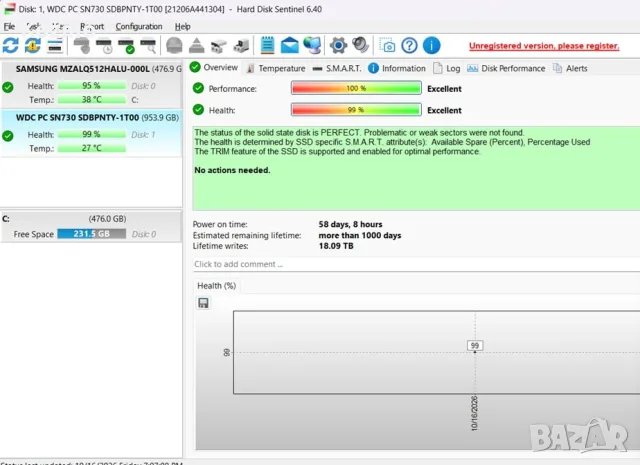640x465 pixels.
Task: Open the Alerts tab
Action: tap(570, 68)
